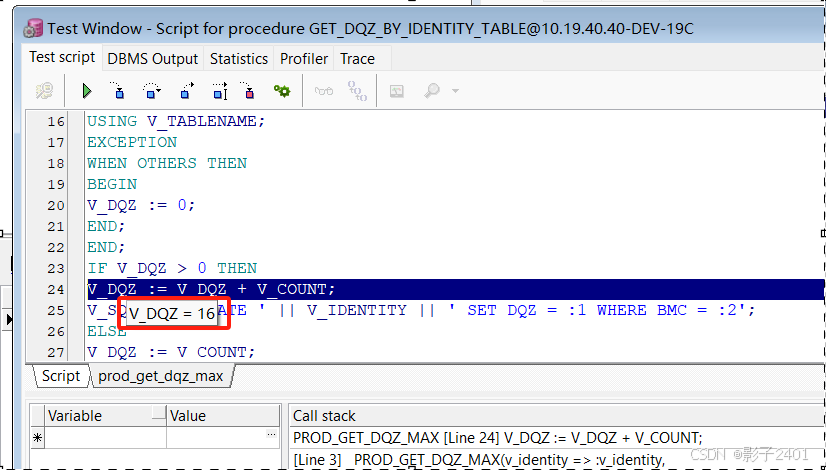
Task: Click line number 25 in gutter
Action: [x=56, y=311]
